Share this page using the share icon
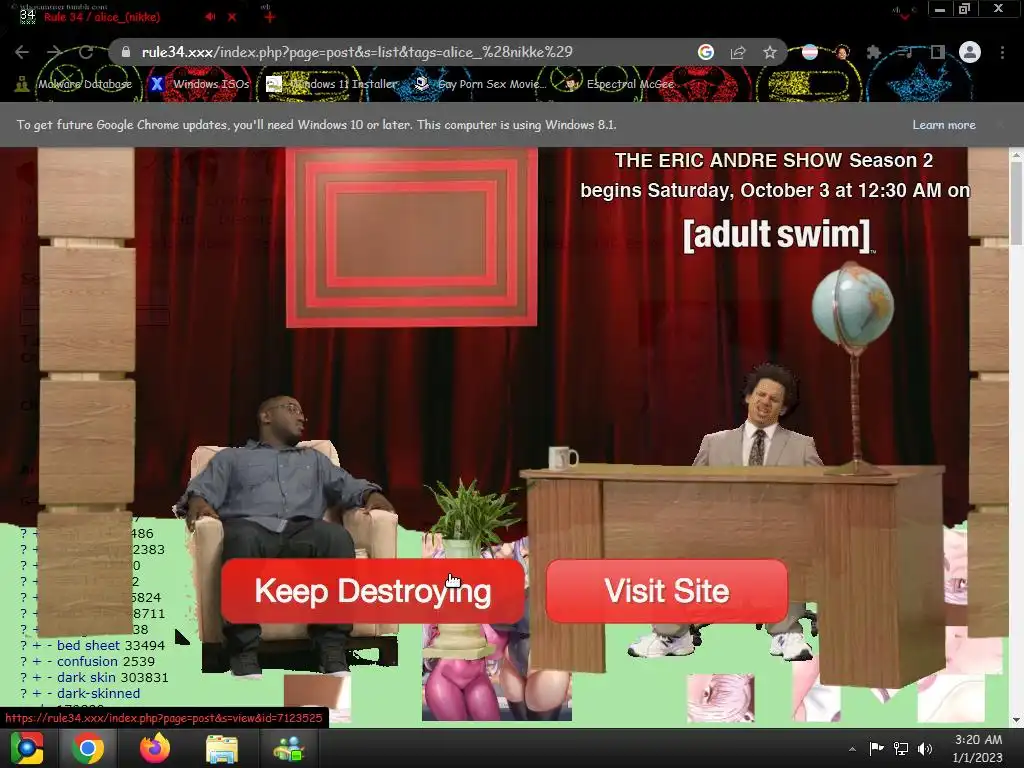 [738, 52]
